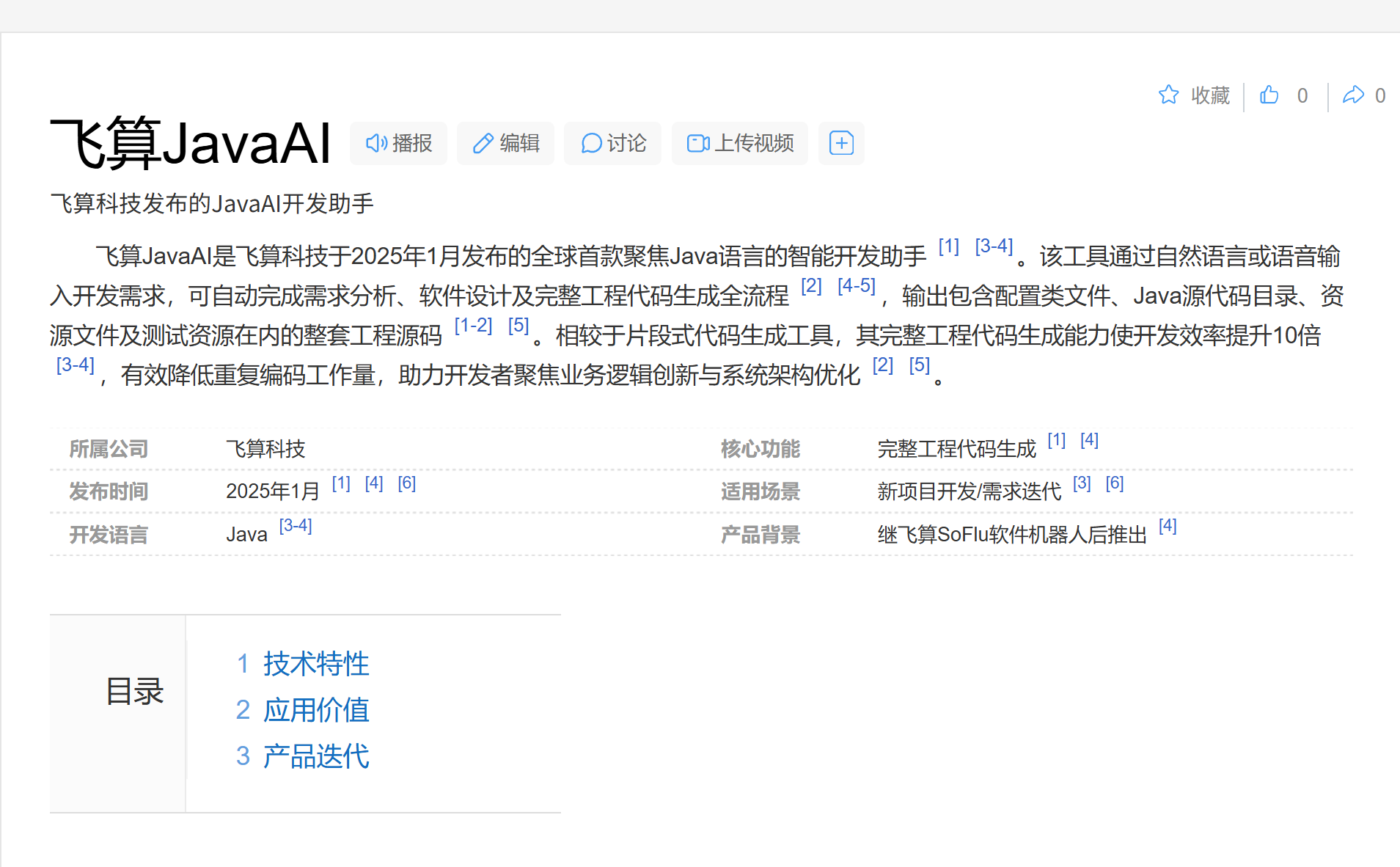The height and width of the screenshot is (867, 1400).
Task: Open citation [3] beside 新项目开发/需求迭代
Action: 1082,483
